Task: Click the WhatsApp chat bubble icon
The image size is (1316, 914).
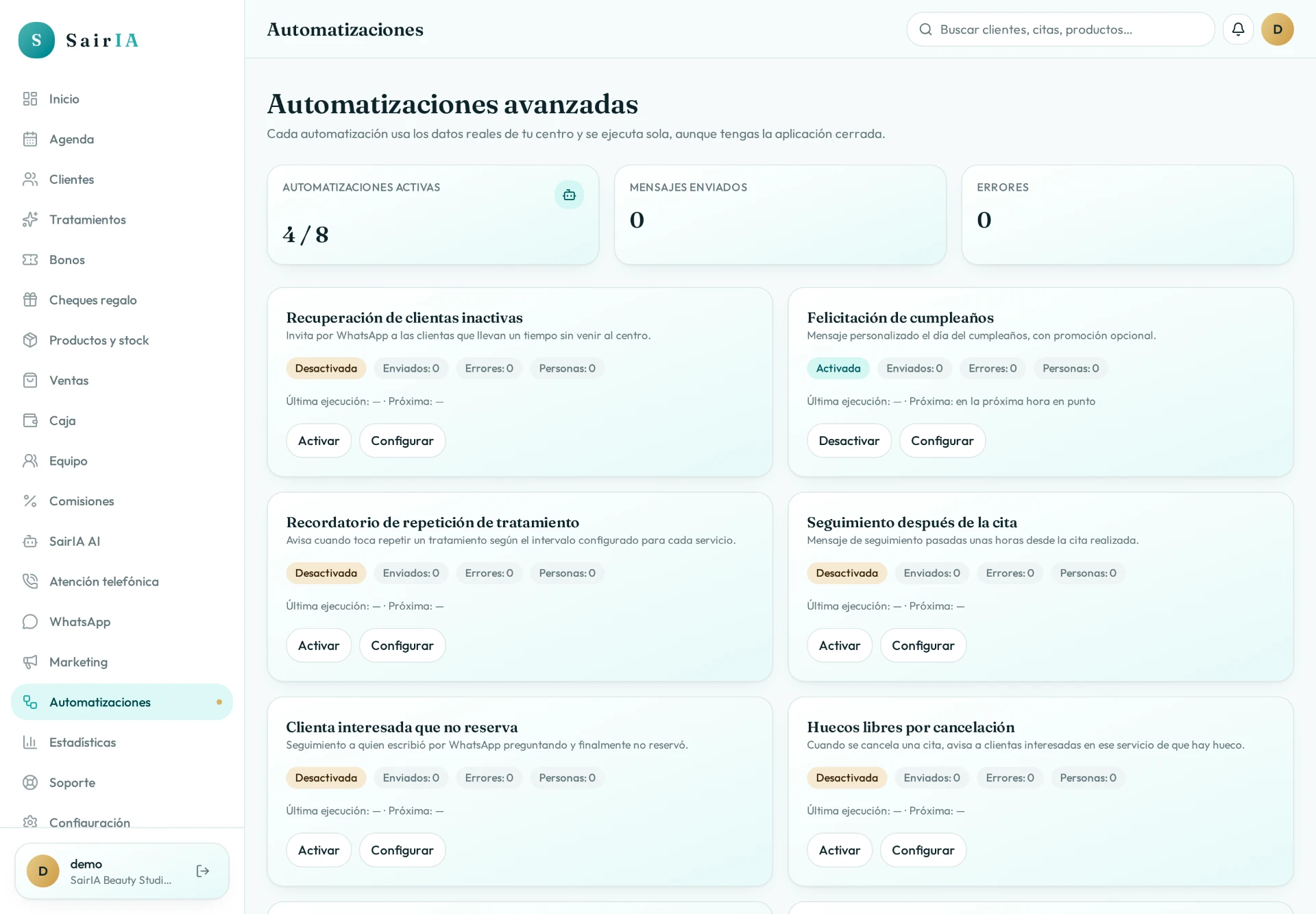Action: [x=30, y=622]
